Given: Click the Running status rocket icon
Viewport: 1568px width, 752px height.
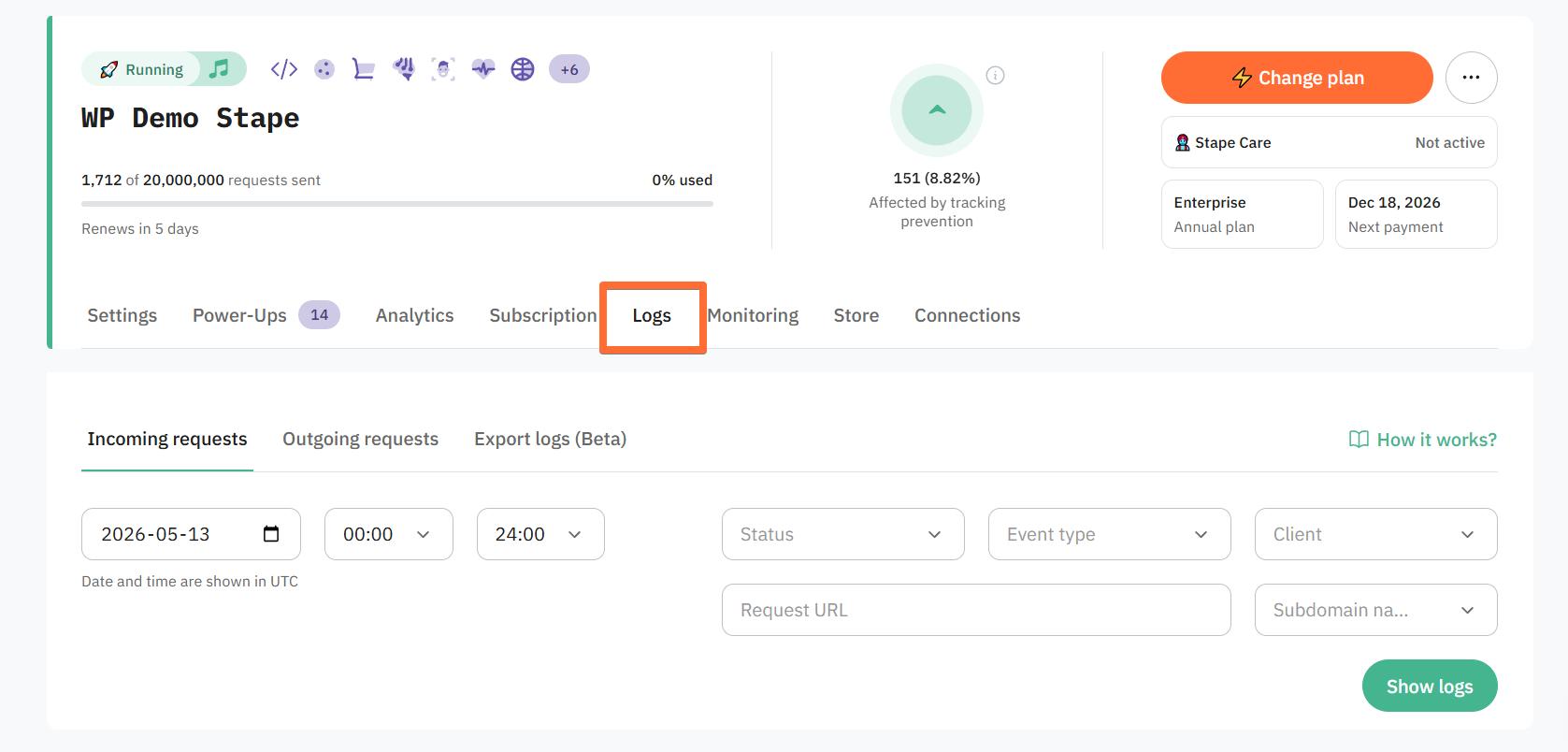Looking at the screenshot, I should pyautogui.click(x=108, y=69).
